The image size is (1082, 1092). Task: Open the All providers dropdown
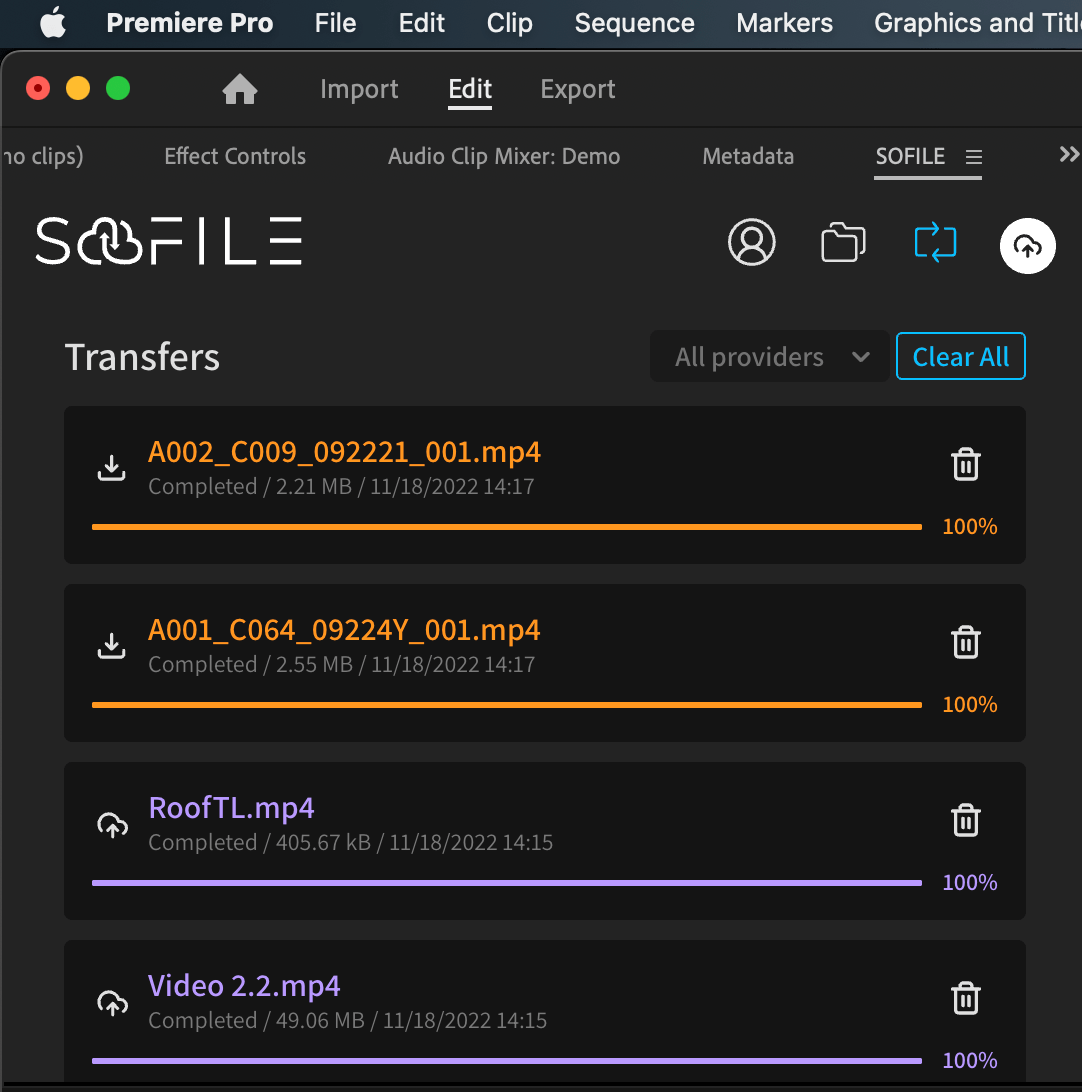pyautogui.click(x=769, y=357)
